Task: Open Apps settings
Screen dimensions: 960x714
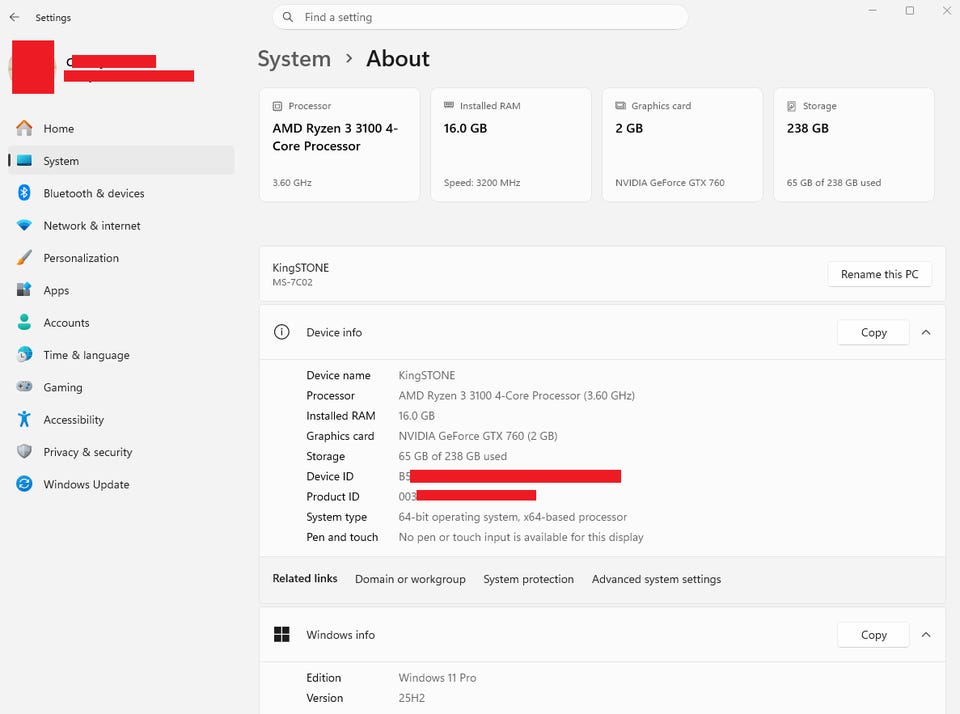Action: [121, 290]
